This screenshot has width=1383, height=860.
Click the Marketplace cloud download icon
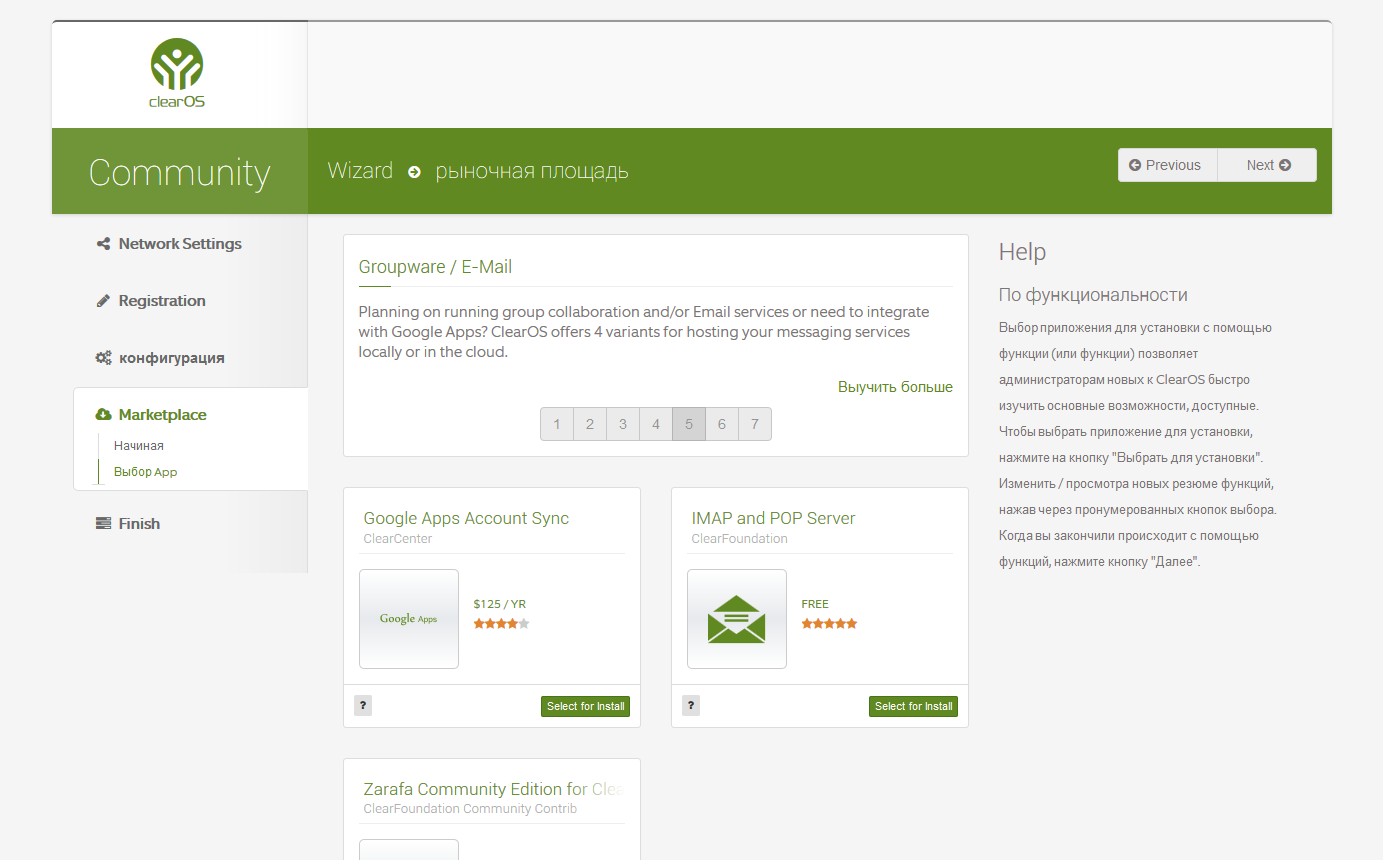(103, 415)
